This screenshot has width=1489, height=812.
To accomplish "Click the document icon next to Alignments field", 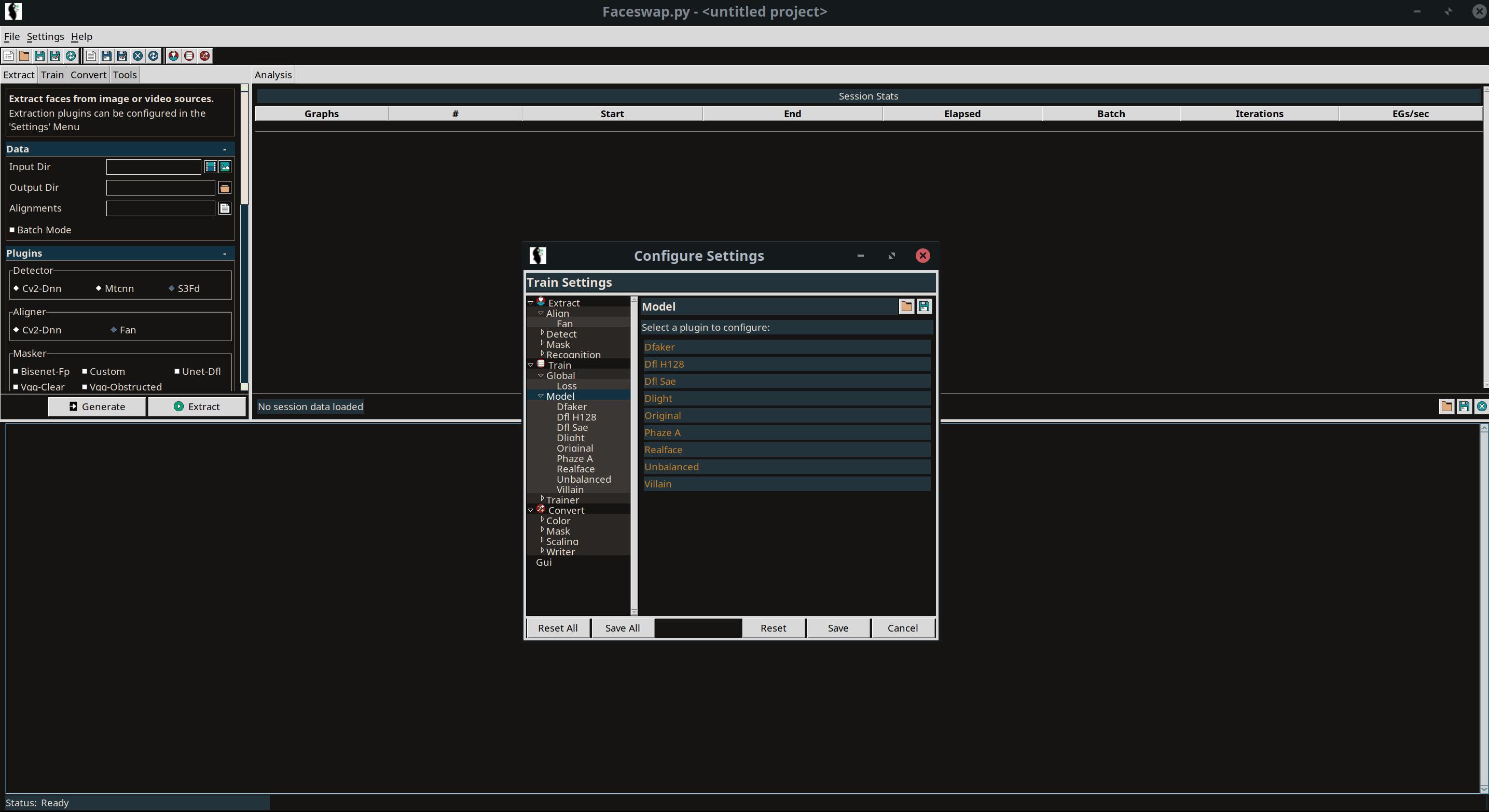I will [225, 208].
